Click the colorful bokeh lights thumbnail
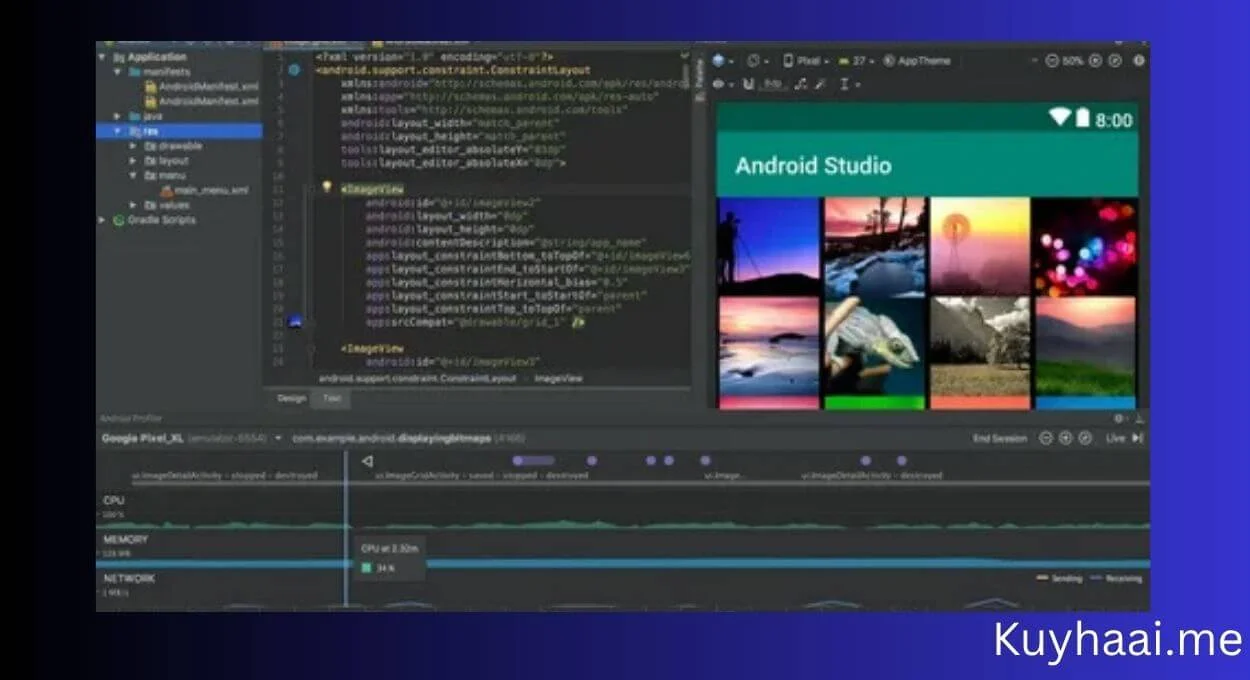Viewport: 1250px width, 680px height. [x=1085, y=245]
